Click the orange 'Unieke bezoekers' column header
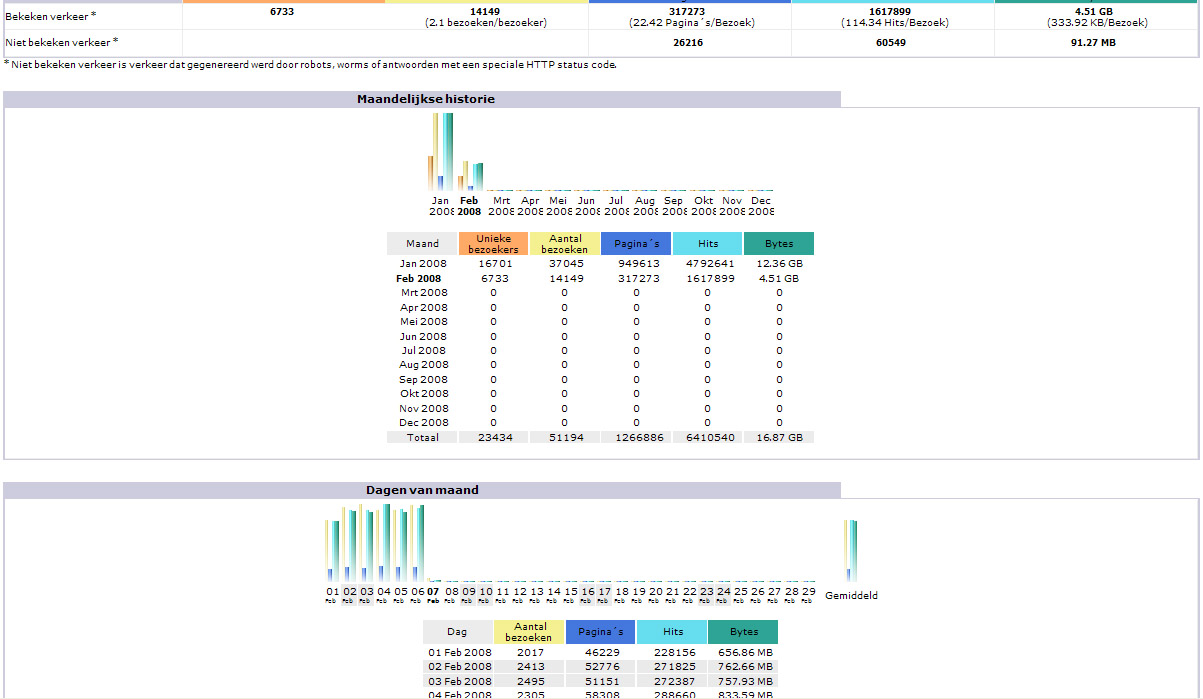Viewport: 1203px width, 699px height. click(x=494, y=243)
